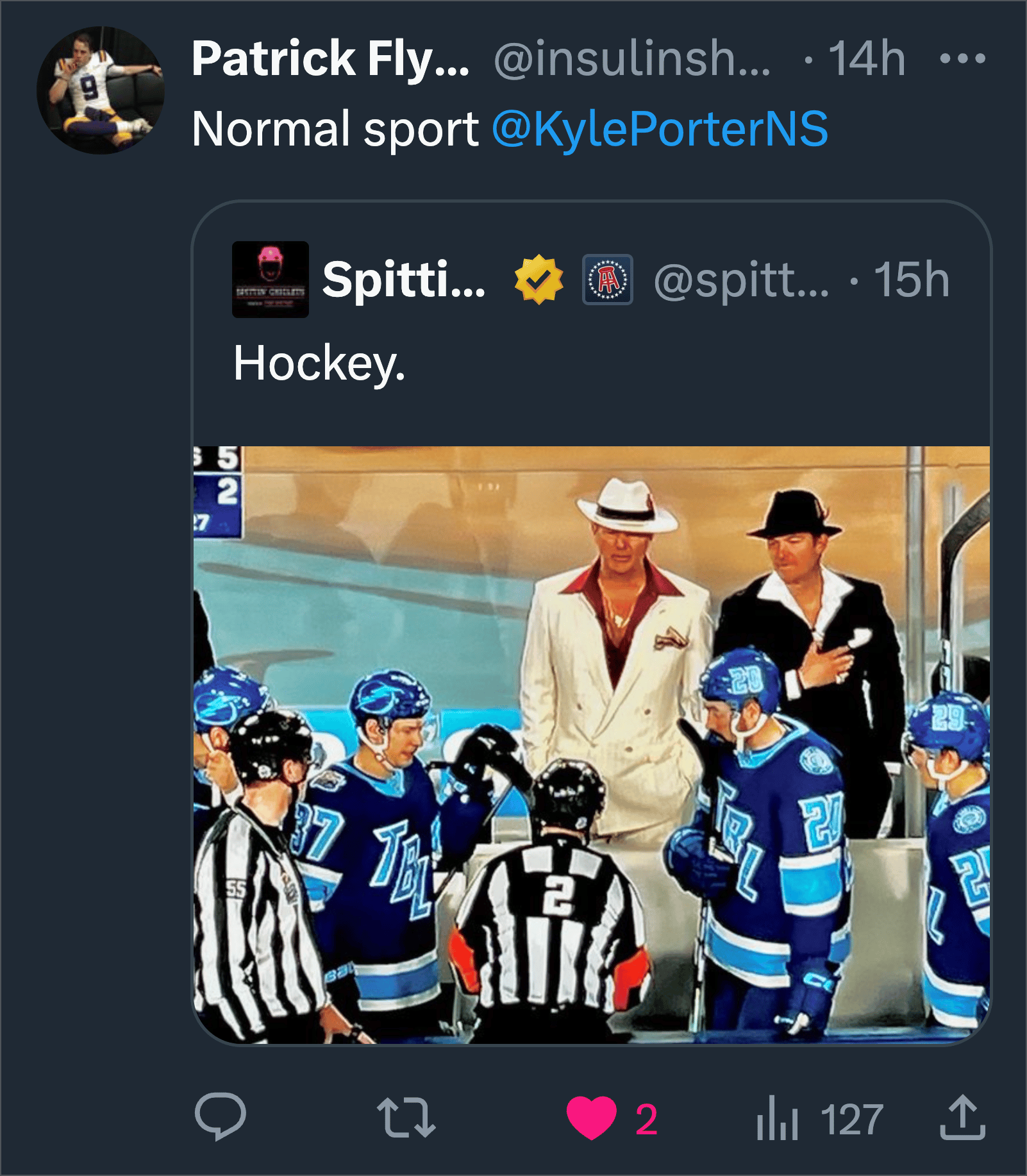This screenshot has height=1176, width=1027.
Task: Click the 14h timestamp on tweet
Action: tap(867, 59)
